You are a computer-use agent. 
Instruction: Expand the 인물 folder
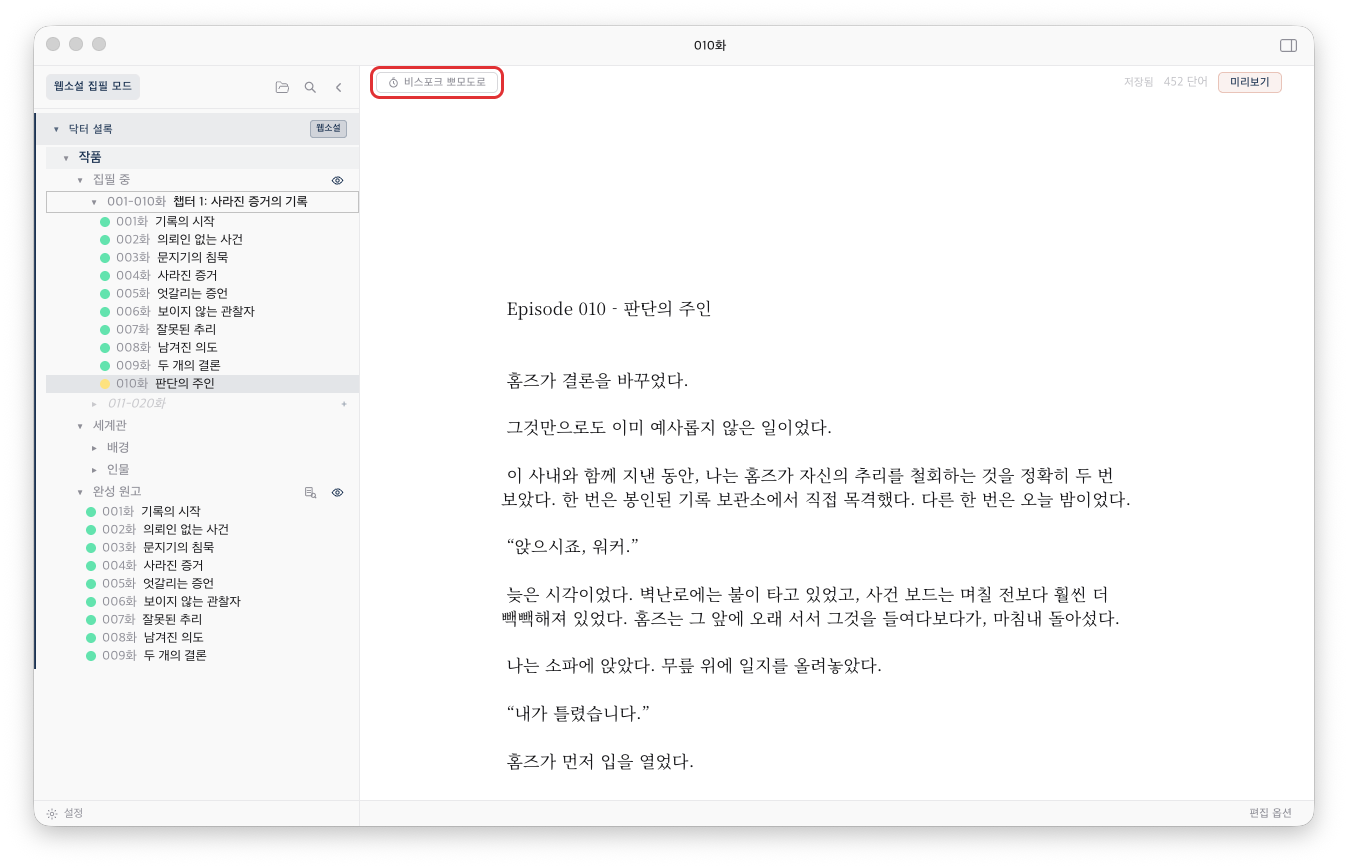pyautogui.click(x=94, y=470)
